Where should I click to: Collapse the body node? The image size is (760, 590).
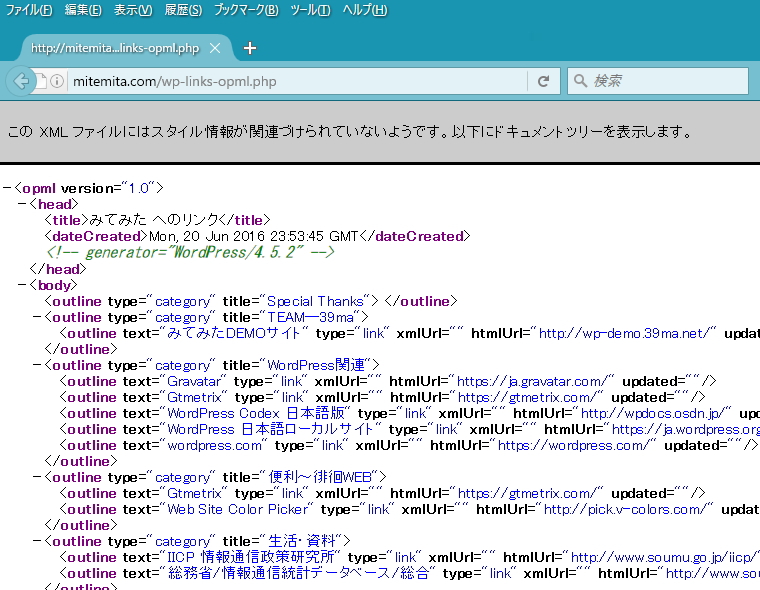tap(22, 285)
